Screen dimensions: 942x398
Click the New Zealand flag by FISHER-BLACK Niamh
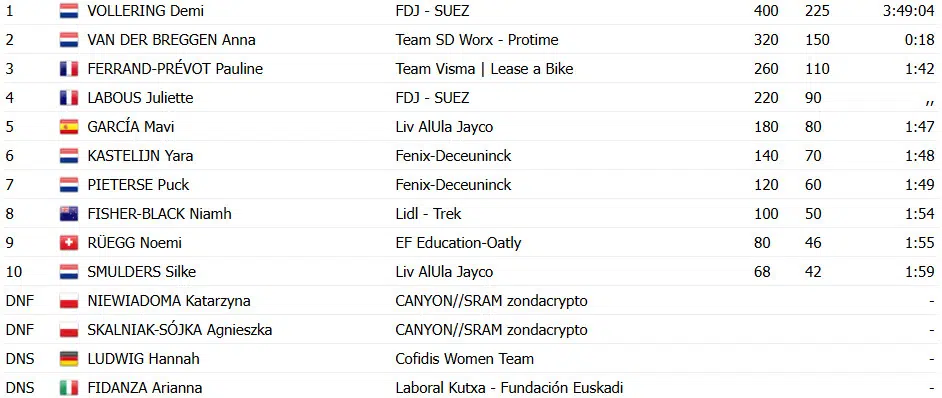coord(69,214)
